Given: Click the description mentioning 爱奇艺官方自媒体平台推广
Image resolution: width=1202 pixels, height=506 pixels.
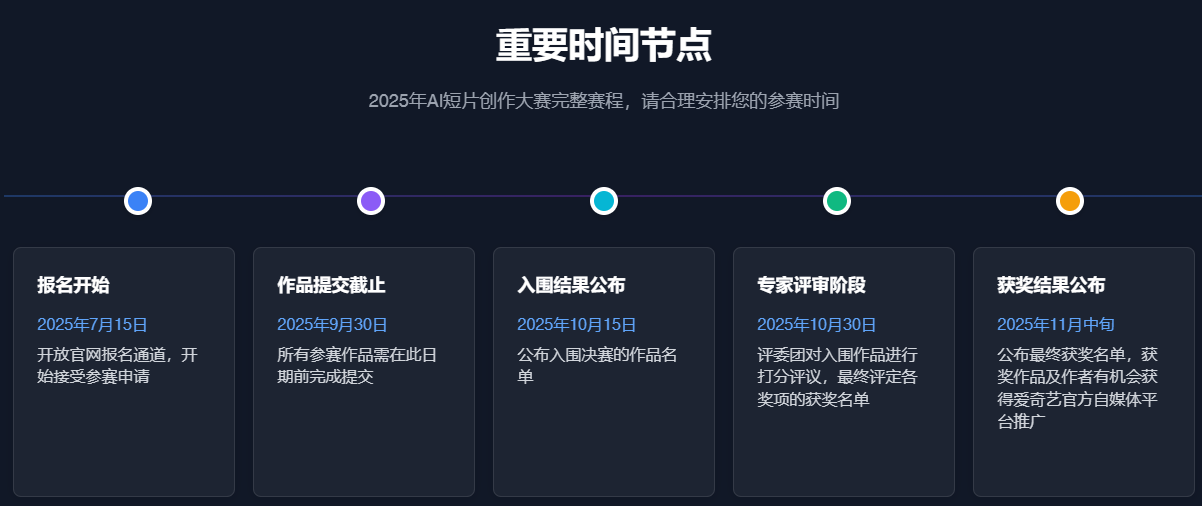Looking at the screenshot, I should (x=1078, y=388).
